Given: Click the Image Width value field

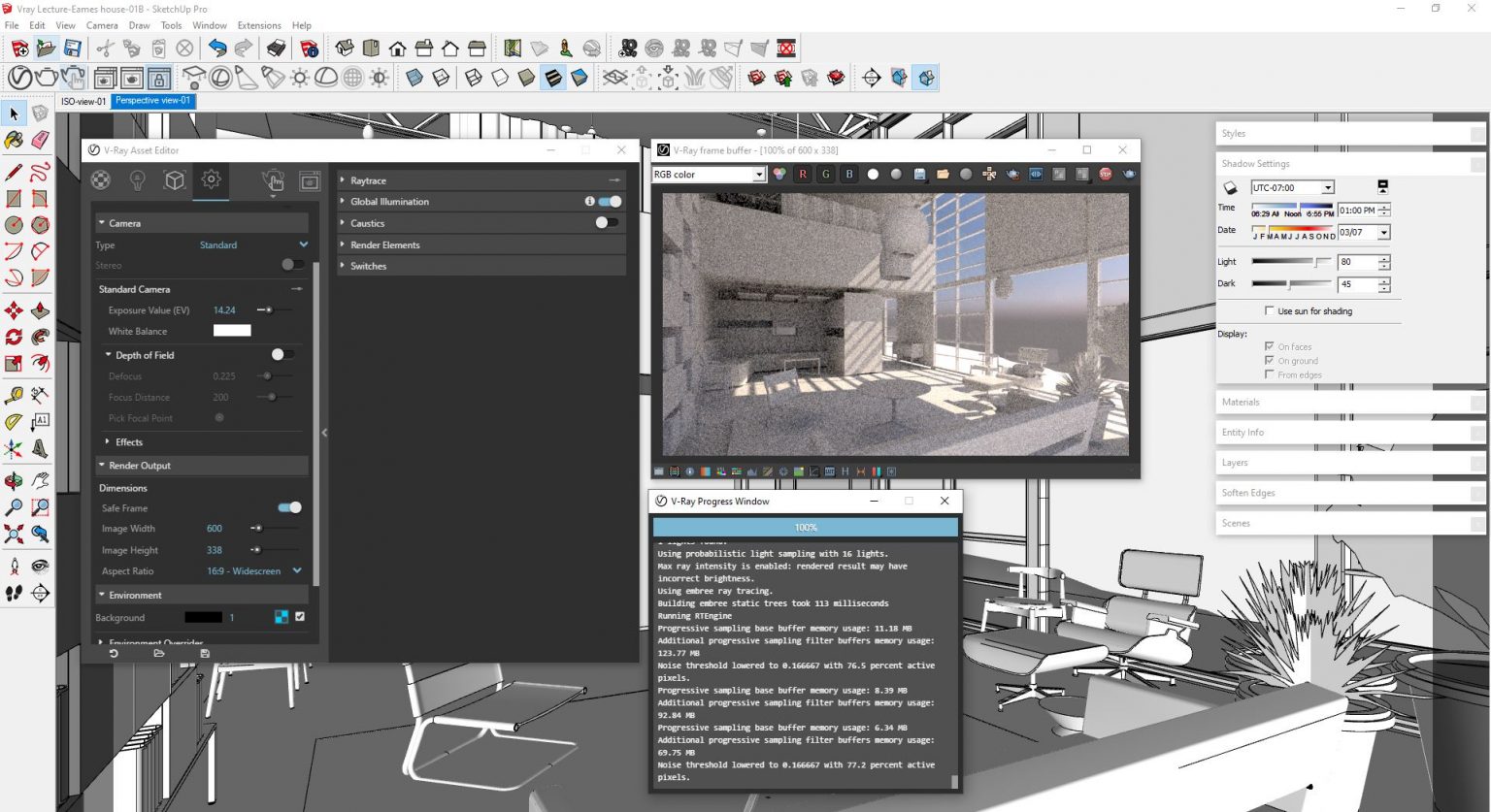Looking at the screenshot, I should point(215,529).
